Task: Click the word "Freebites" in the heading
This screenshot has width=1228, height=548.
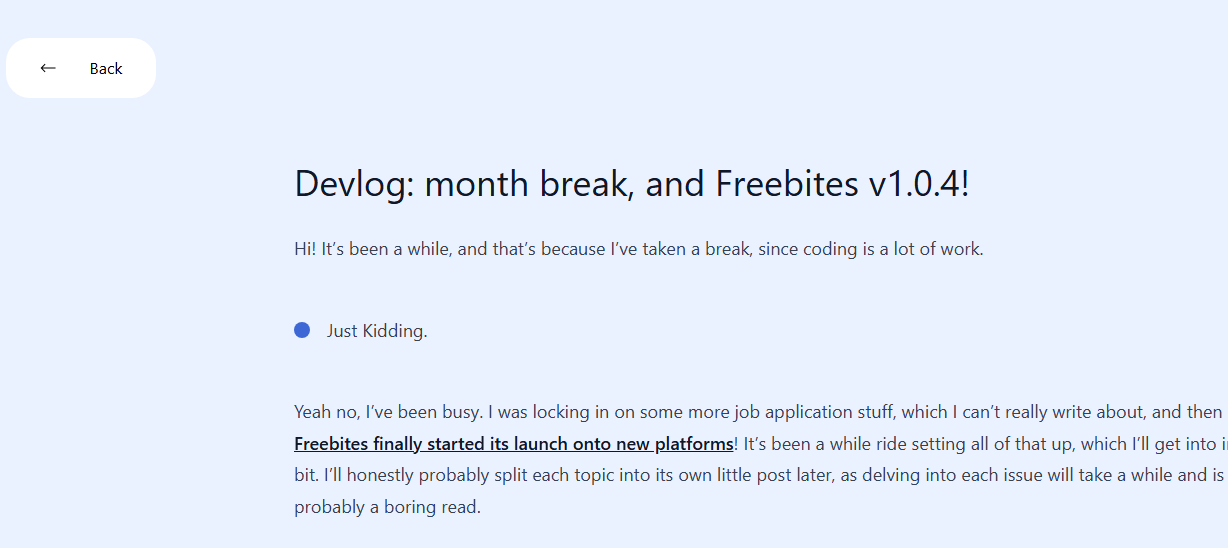Action: pos(787,184)
